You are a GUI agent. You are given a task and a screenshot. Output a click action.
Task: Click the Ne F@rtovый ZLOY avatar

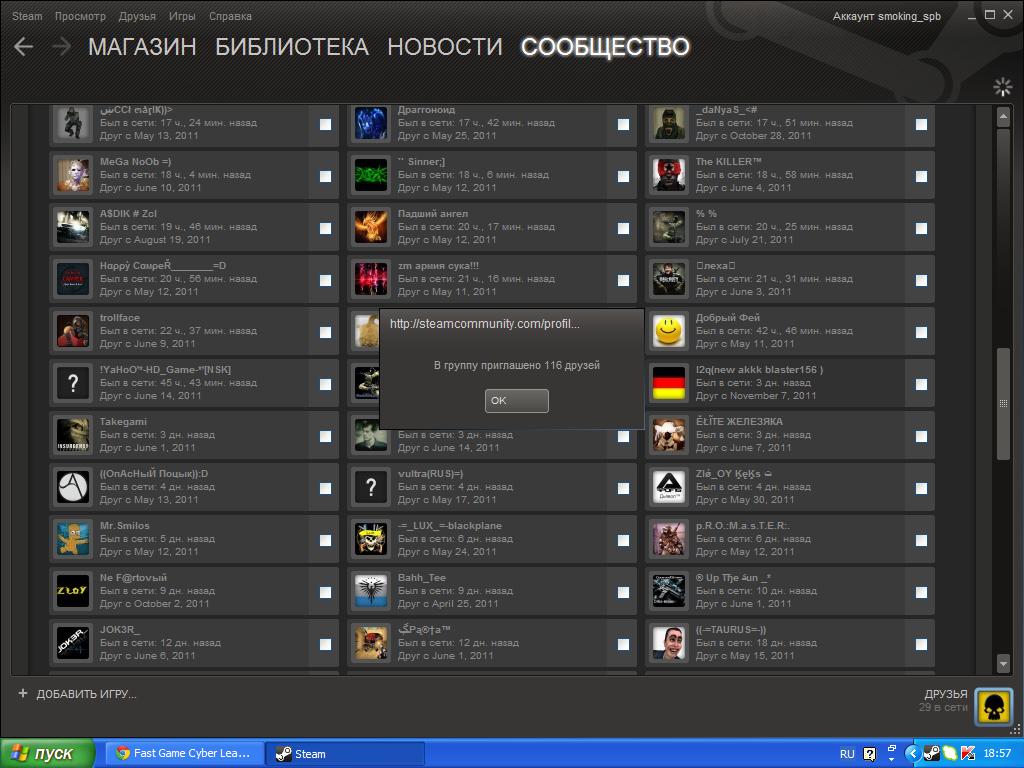click(72, 592)
